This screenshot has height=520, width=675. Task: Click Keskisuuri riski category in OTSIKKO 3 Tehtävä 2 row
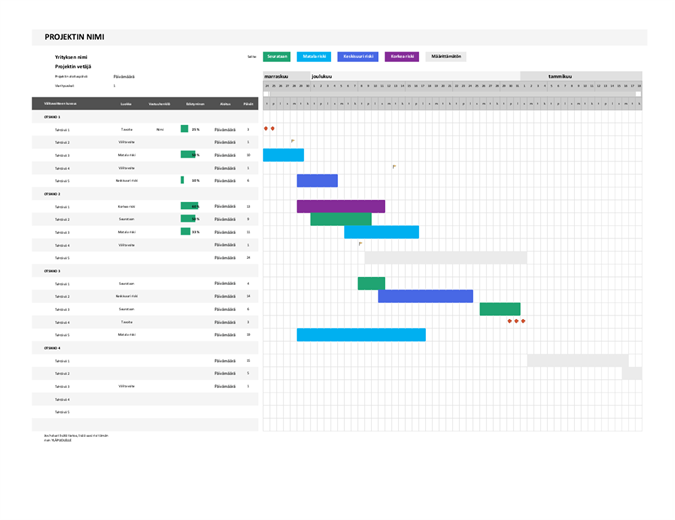point(127,296)
